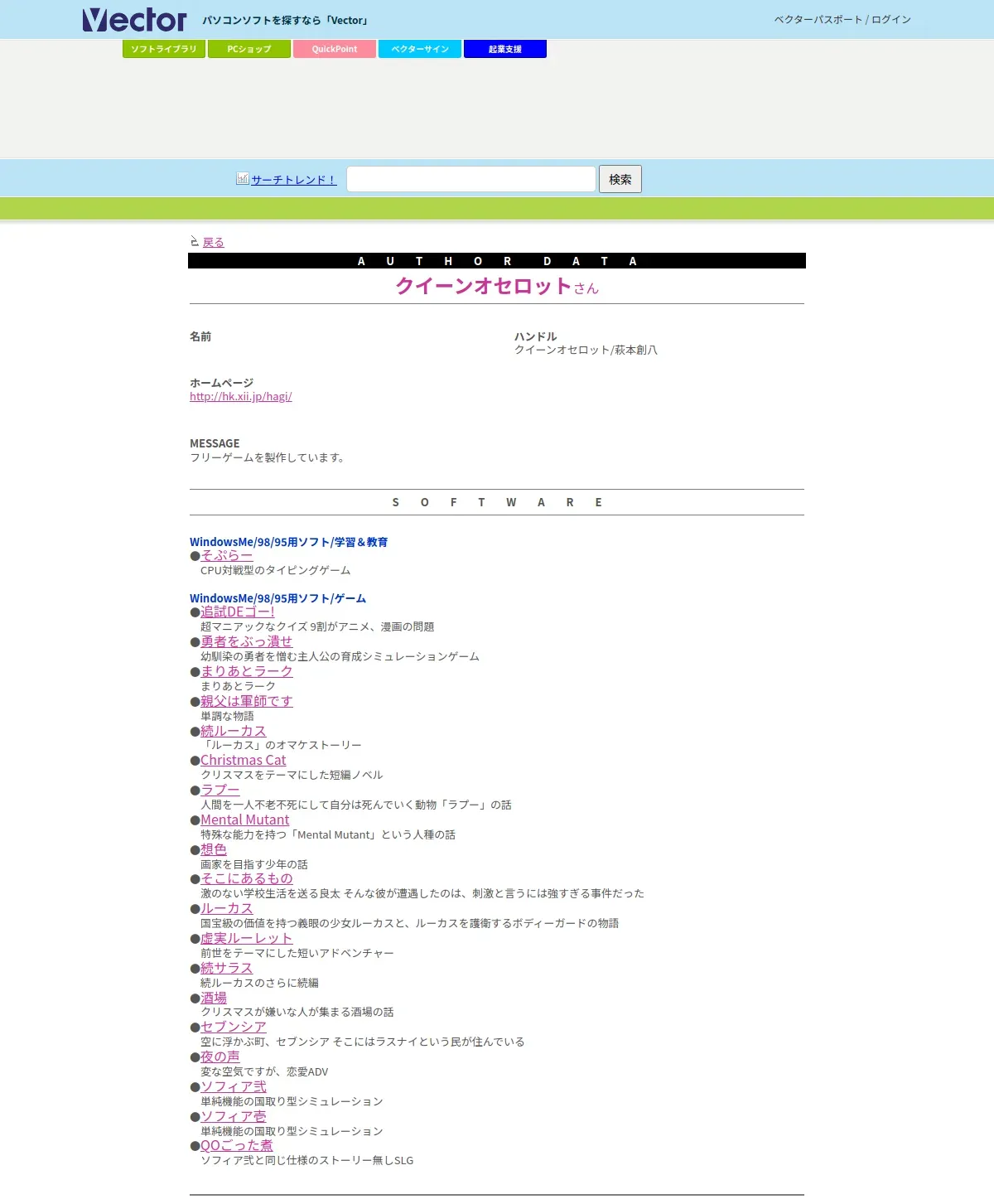Click the 検索 button
The image size is (994, 1204).
(620, 179)
